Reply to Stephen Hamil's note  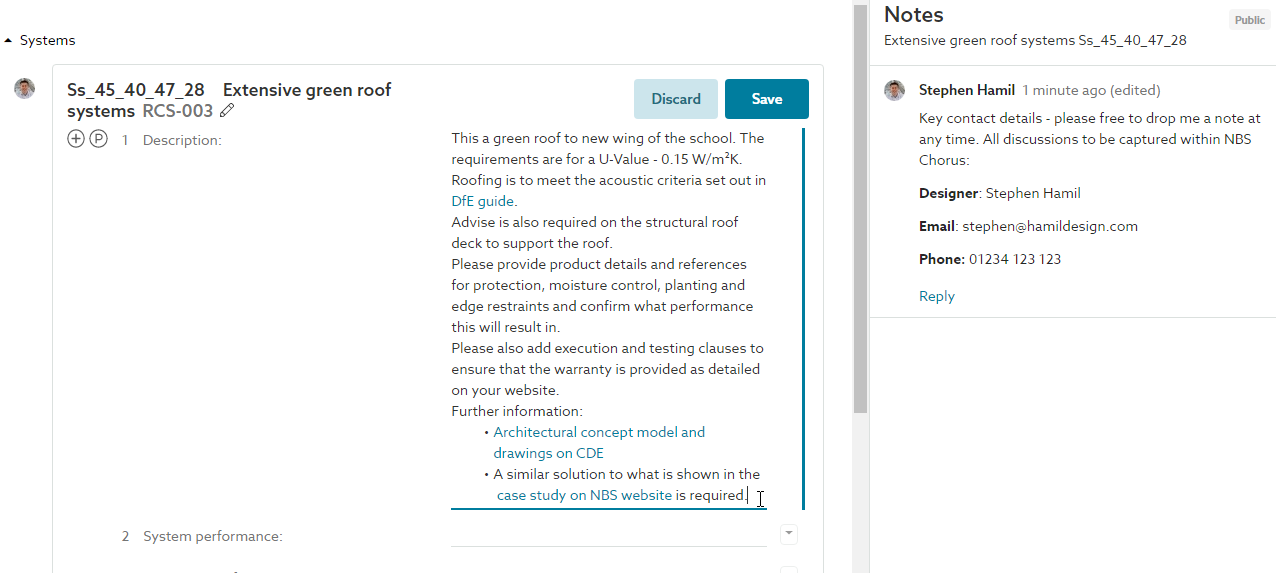pyautogui.click(x=937, y=296)
